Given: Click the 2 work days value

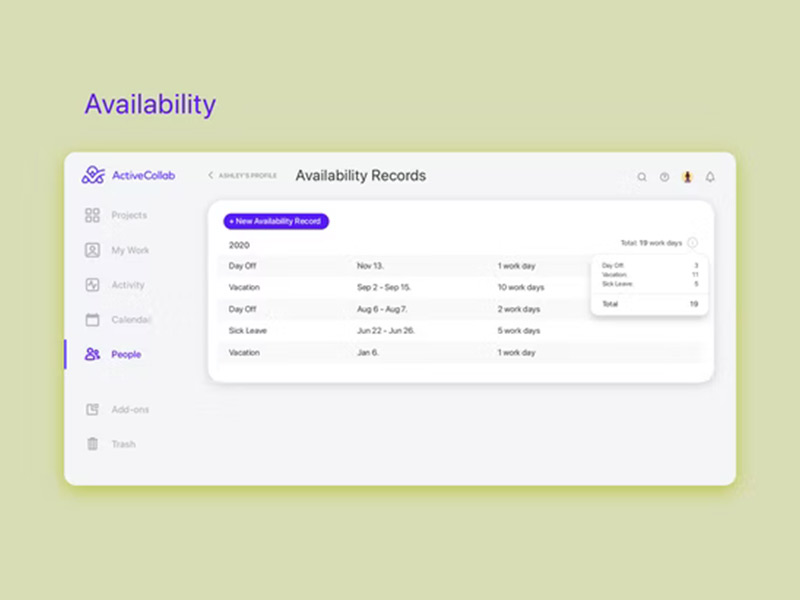Looking at the screenshot, I should pyautogui.click(x=518, y=309).
